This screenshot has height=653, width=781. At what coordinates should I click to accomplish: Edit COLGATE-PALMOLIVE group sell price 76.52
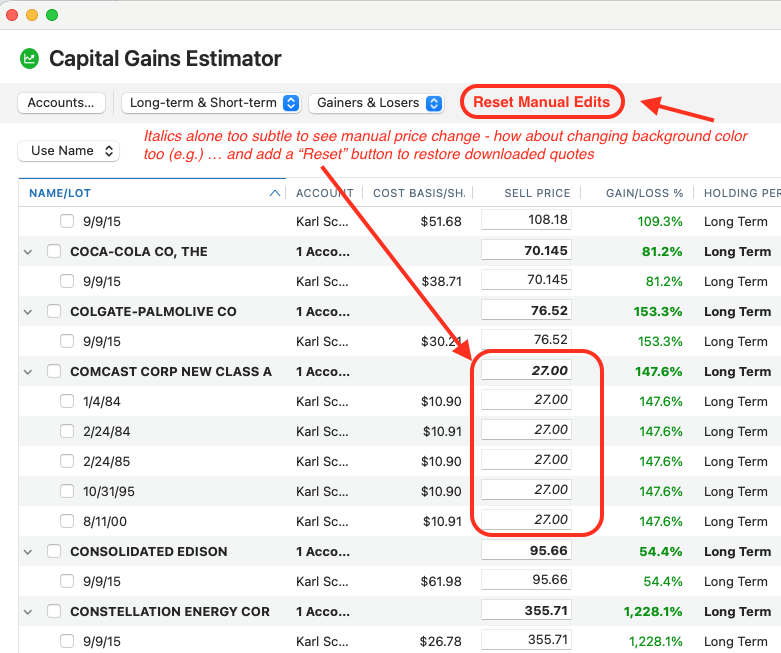526,310
